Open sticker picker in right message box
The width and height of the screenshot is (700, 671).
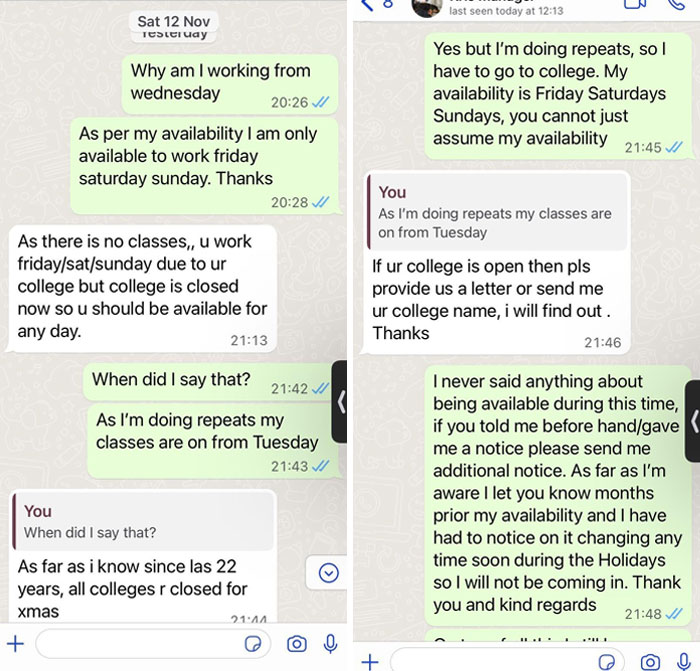[606, 661]
